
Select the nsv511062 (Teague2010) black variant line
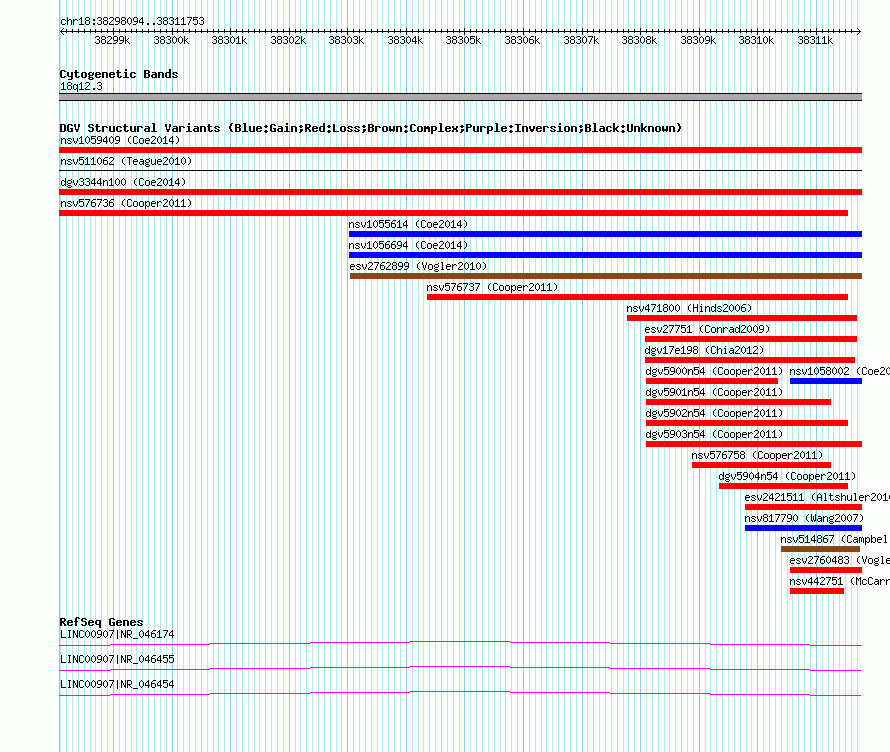point(460,170)
